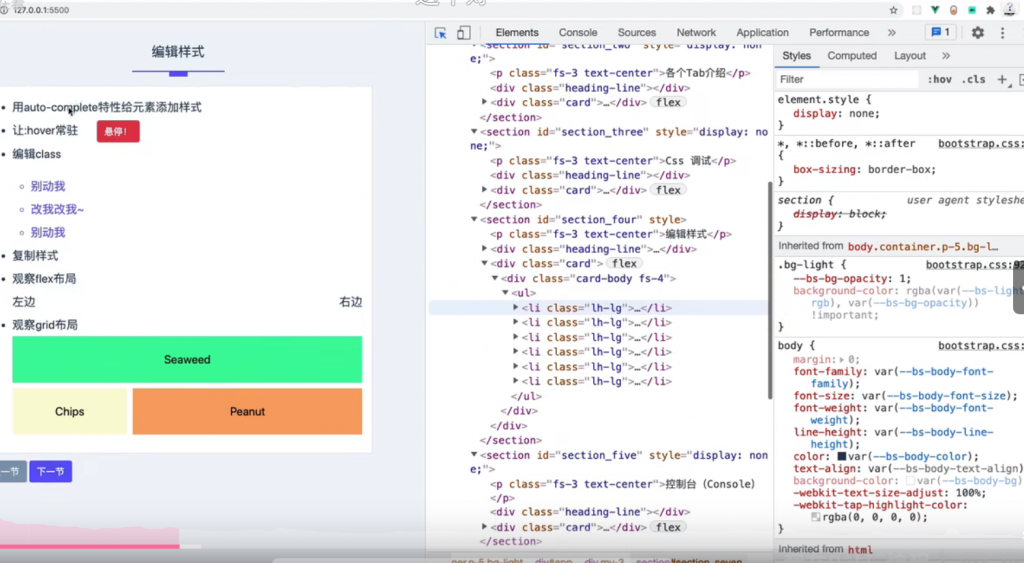Show more DevTools panels with chevron
The width and height of the screenshot is (1024, 563).
tap(891, 33)
